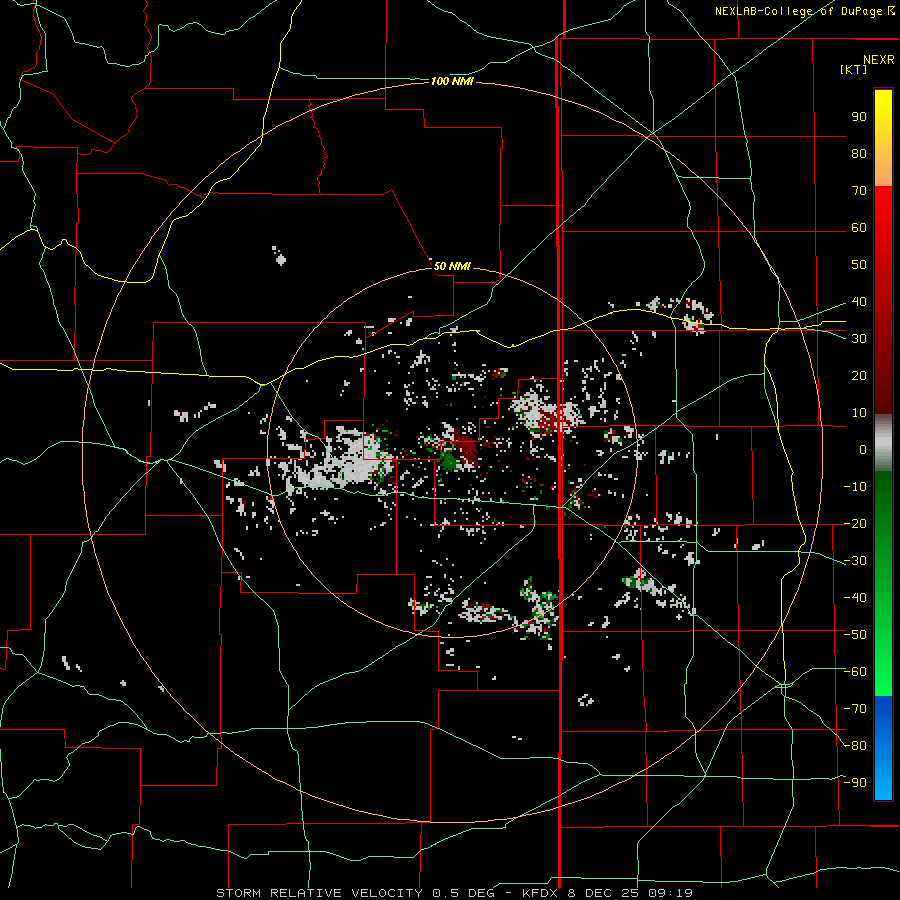Click the 50 value on velocity scale

point(859,265)
